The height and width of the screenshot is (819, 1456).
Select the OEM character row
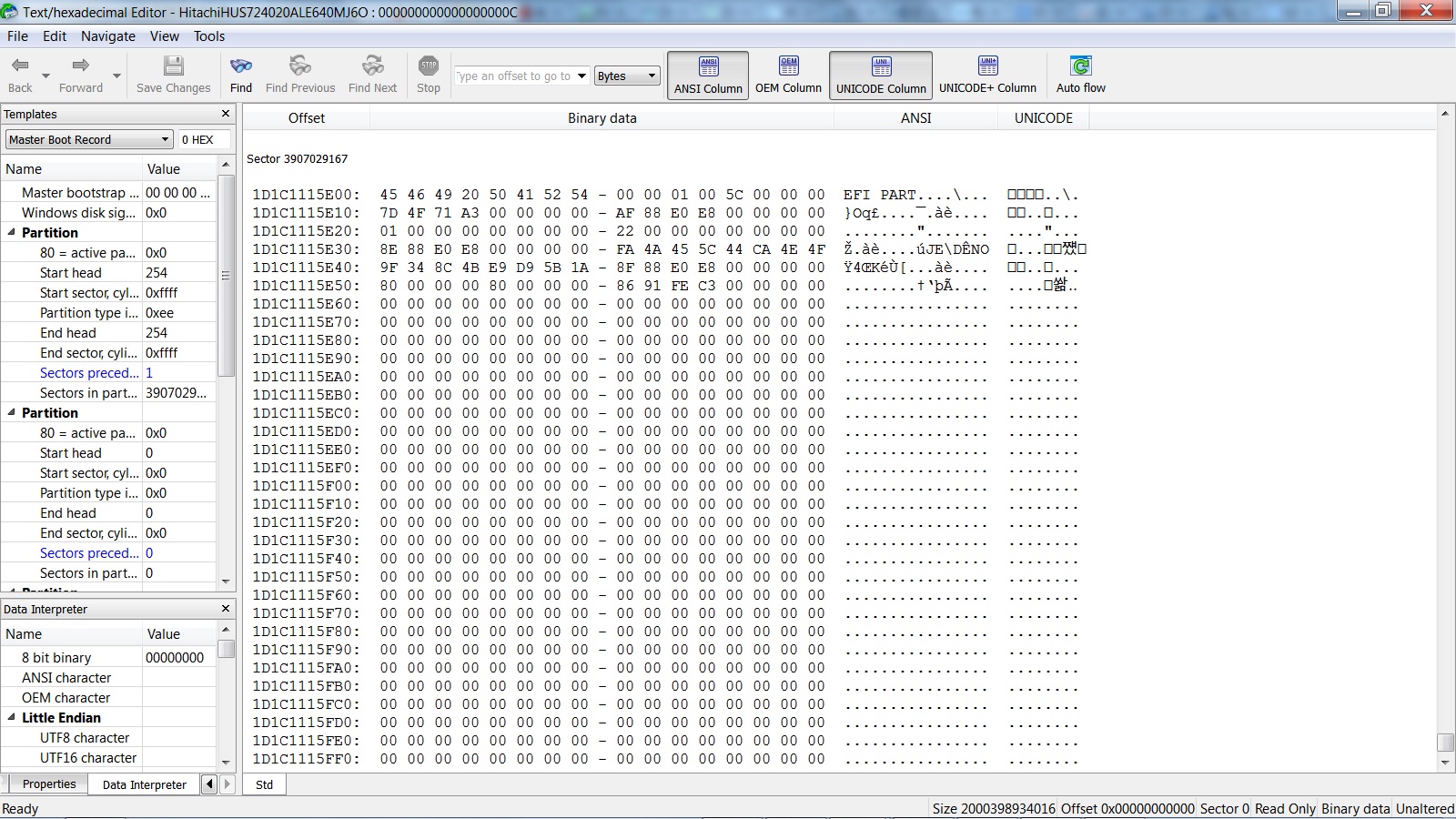(x=108, y=697)
